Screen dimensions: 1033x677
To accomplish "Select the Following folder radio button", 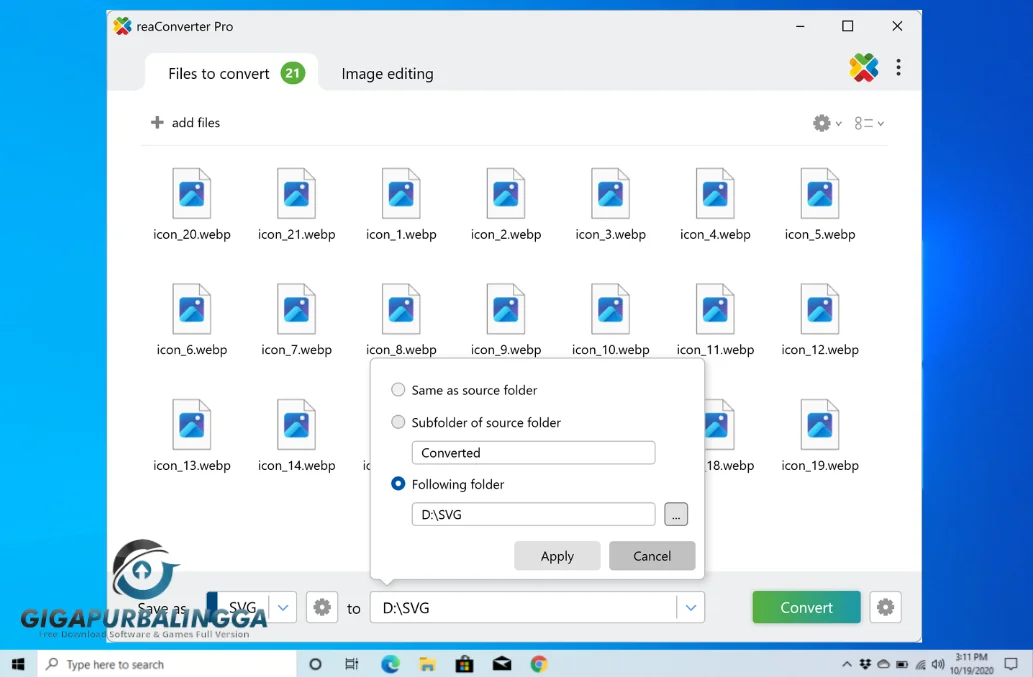I will pyautogui.click(x=398, y=484).
